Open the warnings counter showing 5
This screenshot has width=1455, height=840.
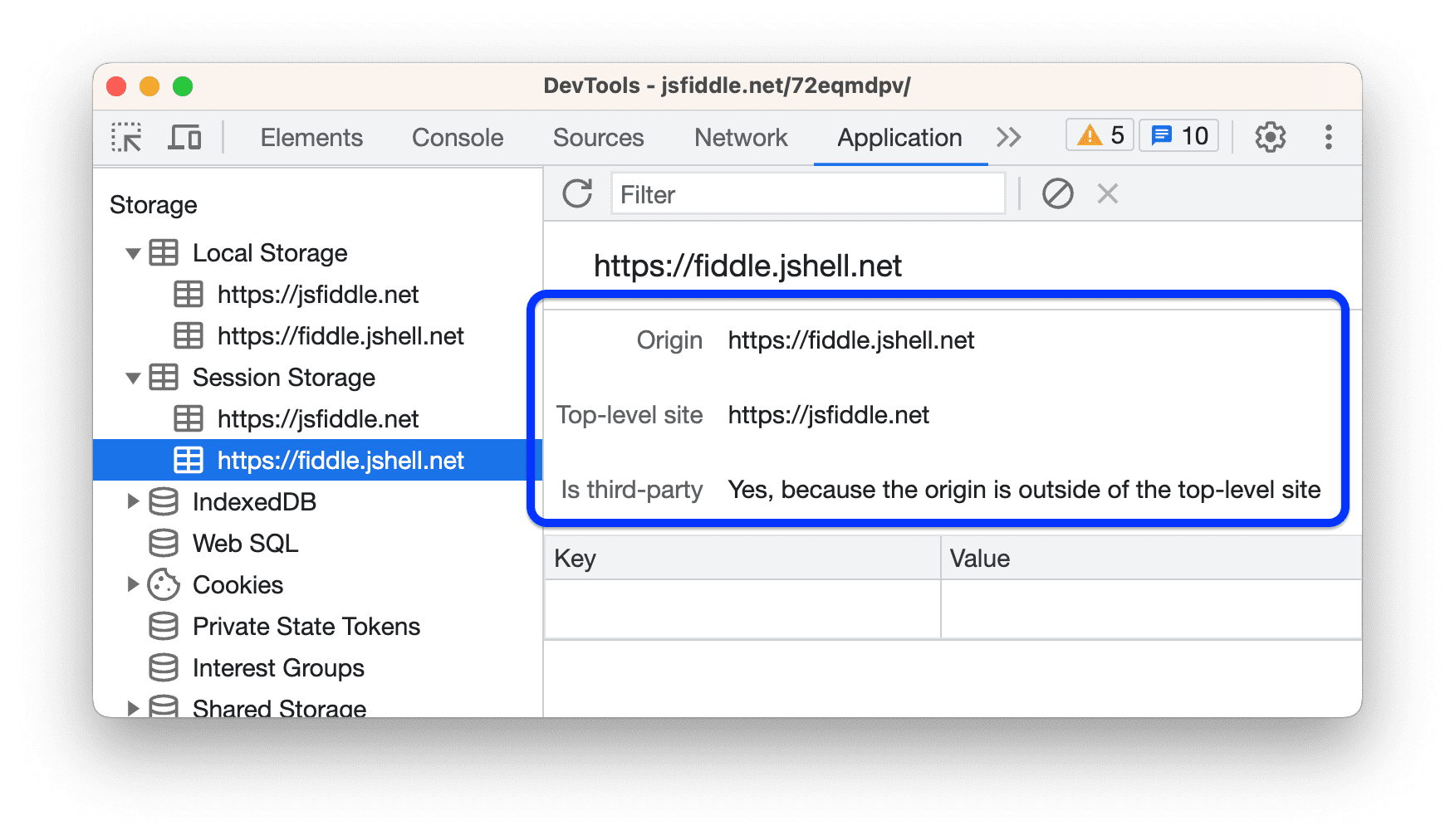point(1099,134)
